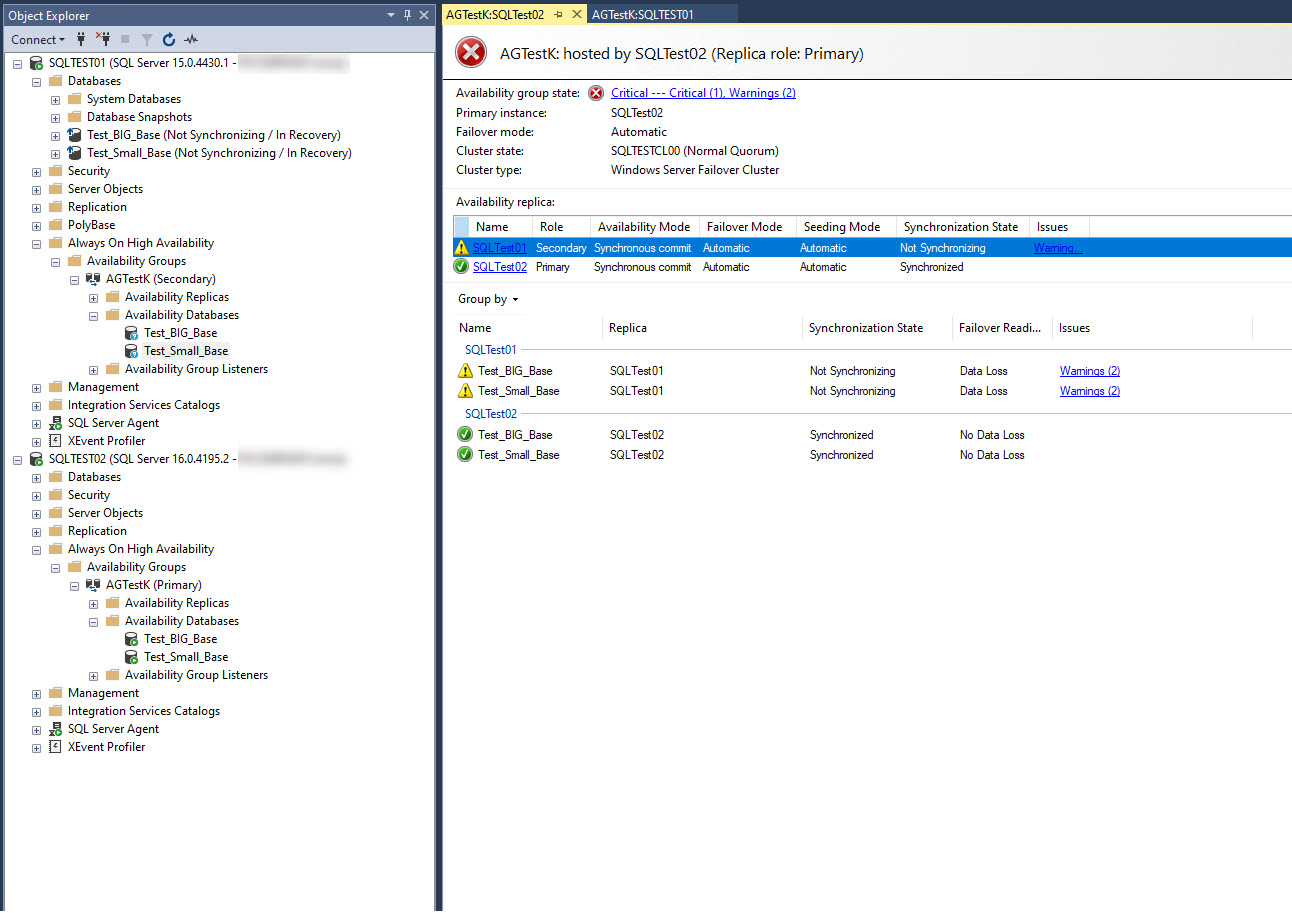The width and height of the screenshot is (1292, 913).
Task: Expand the SQLTEST02 Databases folder
Action: point(37,477)
